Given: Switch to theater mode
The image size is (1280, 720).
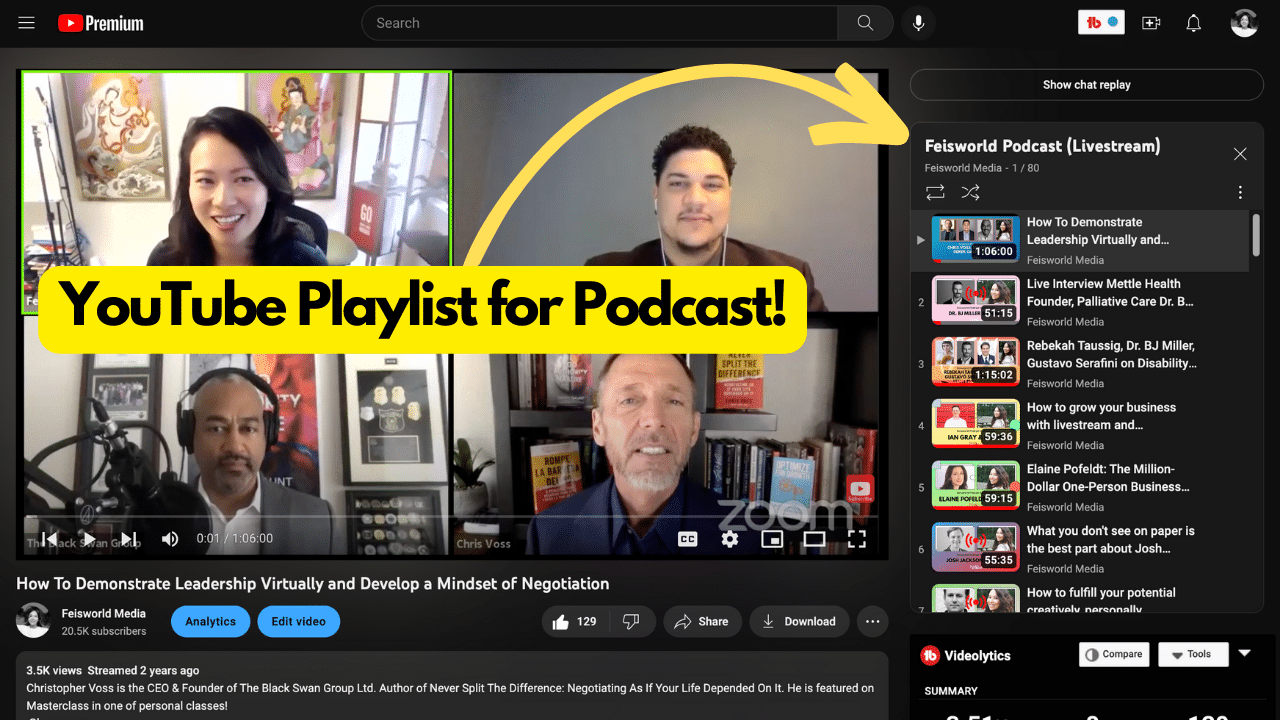Looking at the screenshot, I should [814, 539].
